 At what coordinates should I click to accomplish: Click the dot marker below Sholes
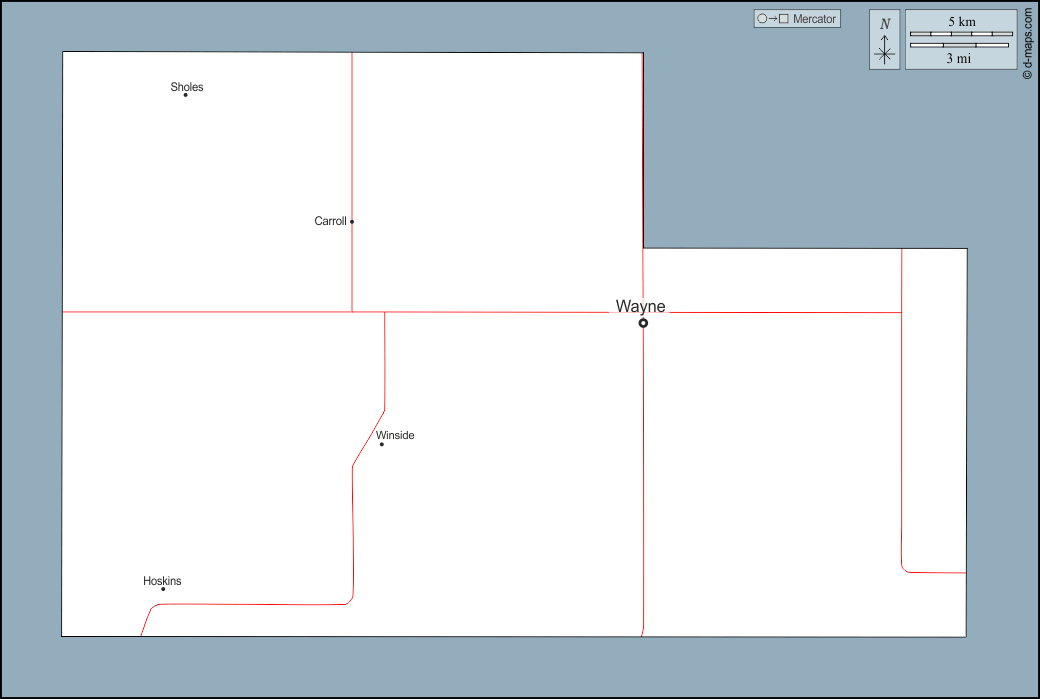pos(185,95)
